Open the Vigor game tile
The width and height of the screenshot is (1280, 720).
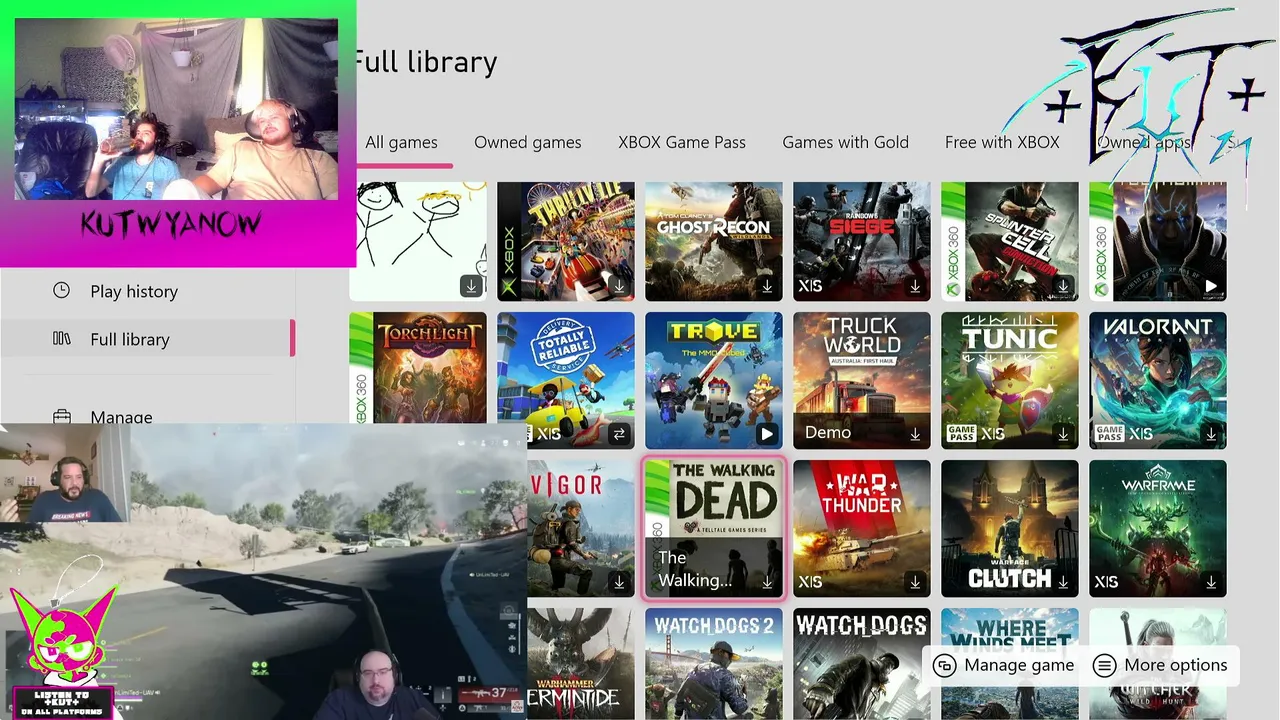581,529
